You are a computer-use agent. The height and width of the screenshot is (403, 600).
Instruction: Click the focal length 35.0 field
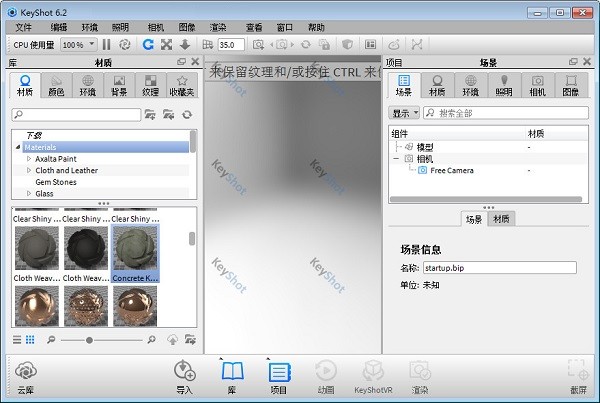232,45
